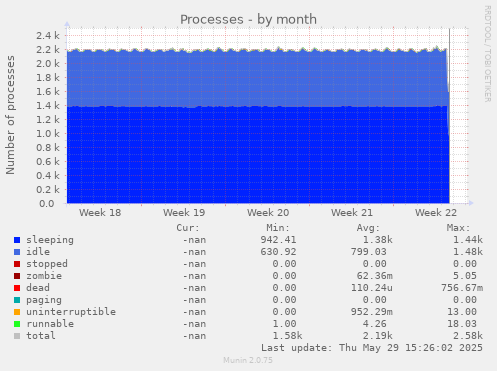Click dead avg value 110.24u
This screenshot has width=497, height=371.
tap(372, 288)
